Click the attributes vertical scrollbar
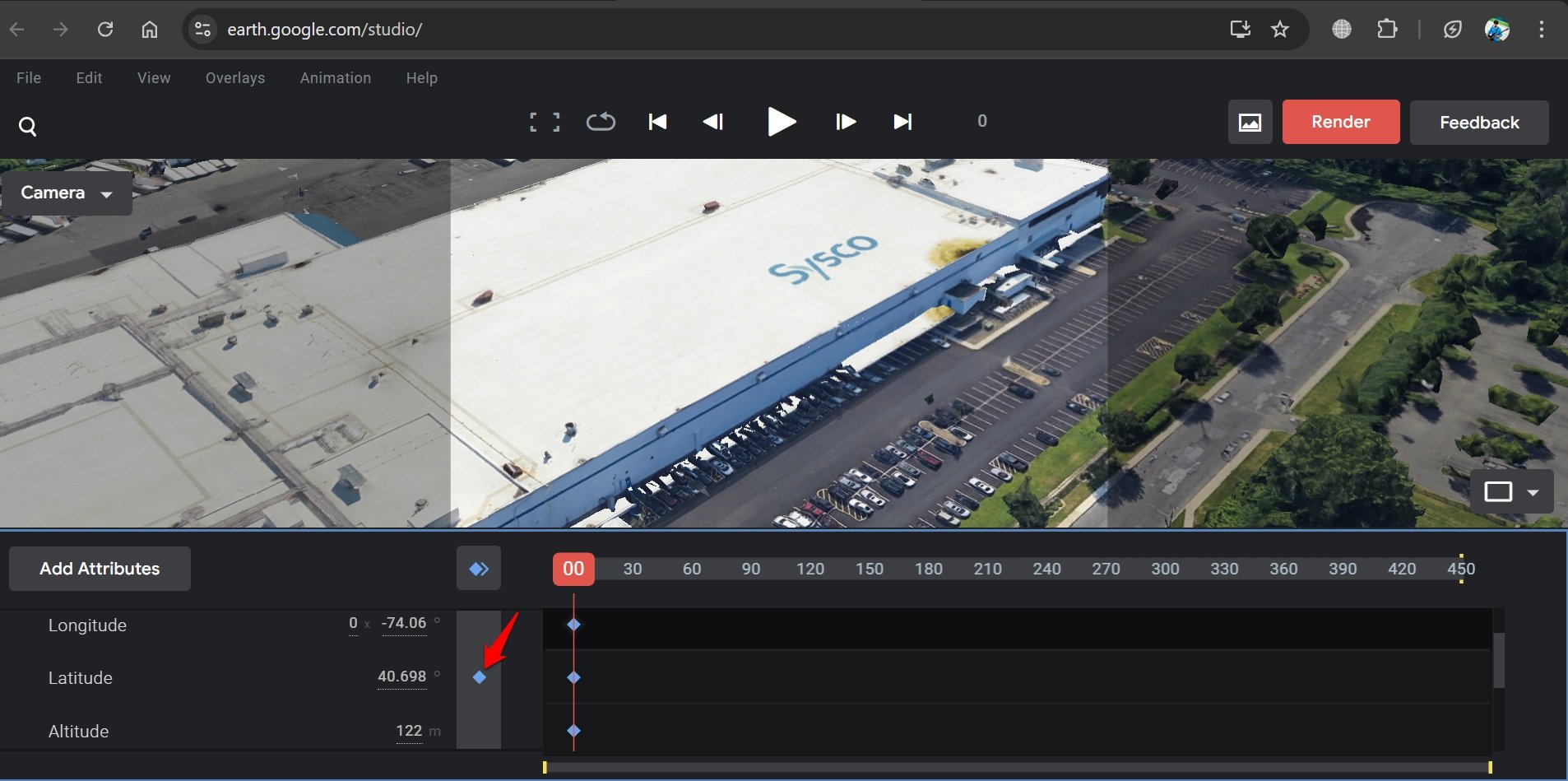Viewport: 1568px width, 781px height. [x=1499, y=660]
